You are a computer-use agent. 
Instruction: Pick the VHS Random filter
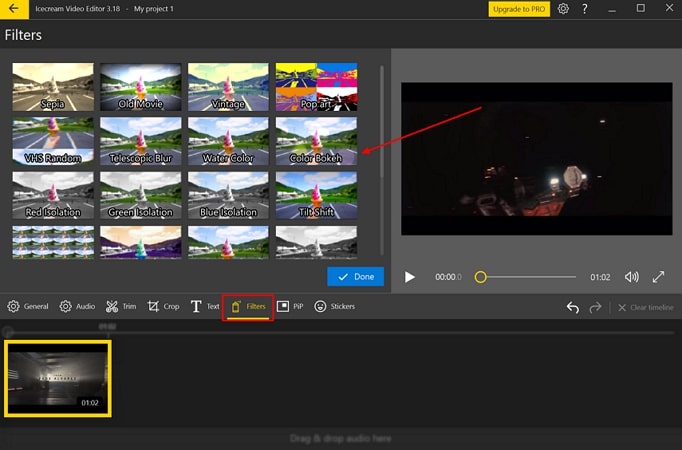53,141
